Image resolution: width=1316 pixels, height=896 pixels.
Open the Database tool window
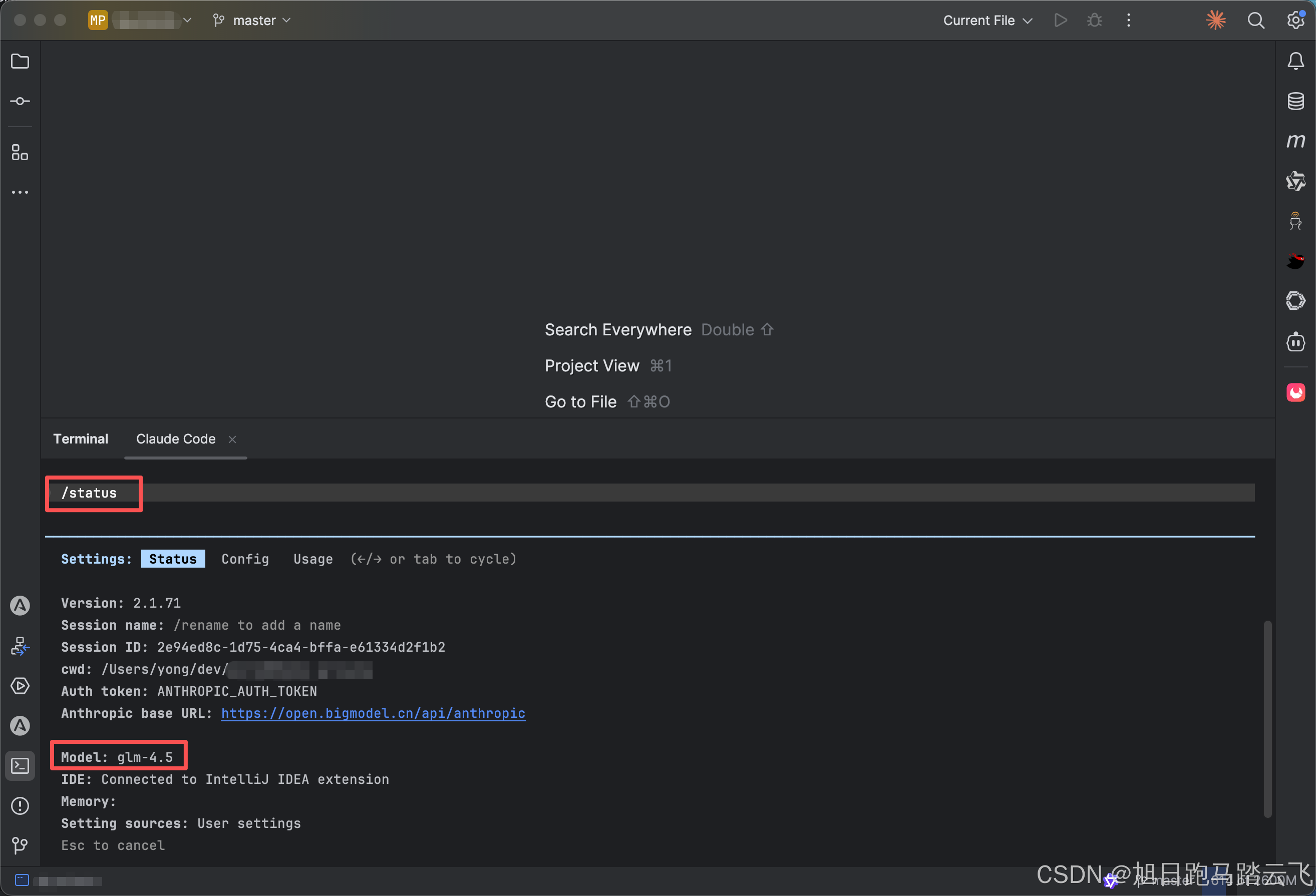1295,101
